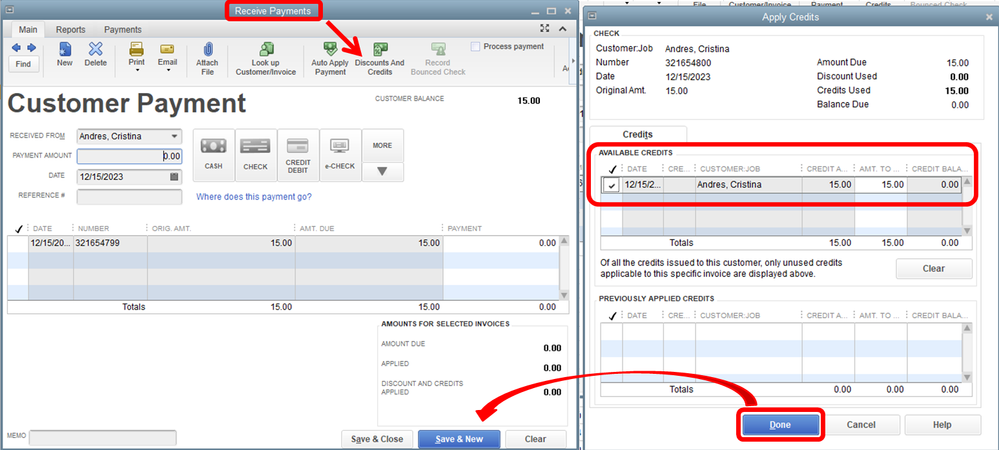Click Help in Apply Credits

click(x=942, y=425)
